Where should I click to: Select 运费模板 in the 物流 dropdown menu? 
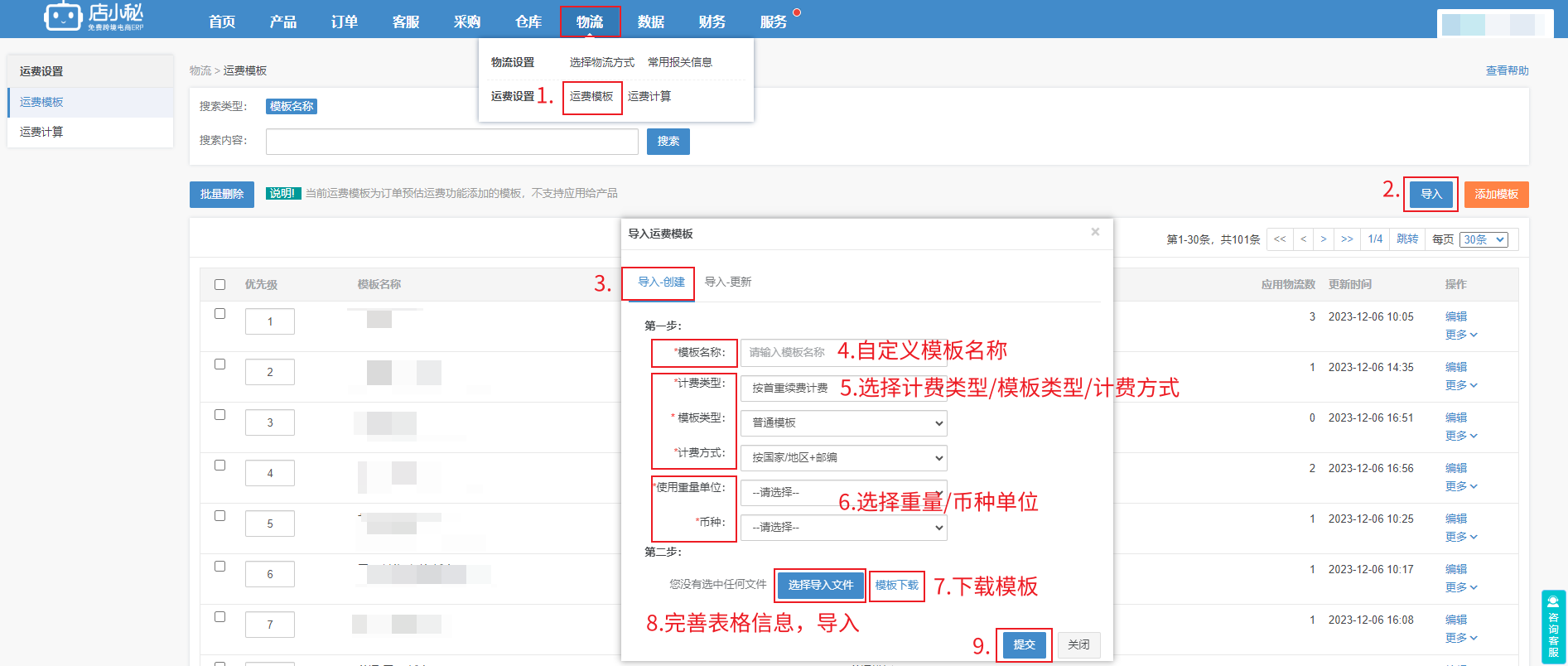591,97
